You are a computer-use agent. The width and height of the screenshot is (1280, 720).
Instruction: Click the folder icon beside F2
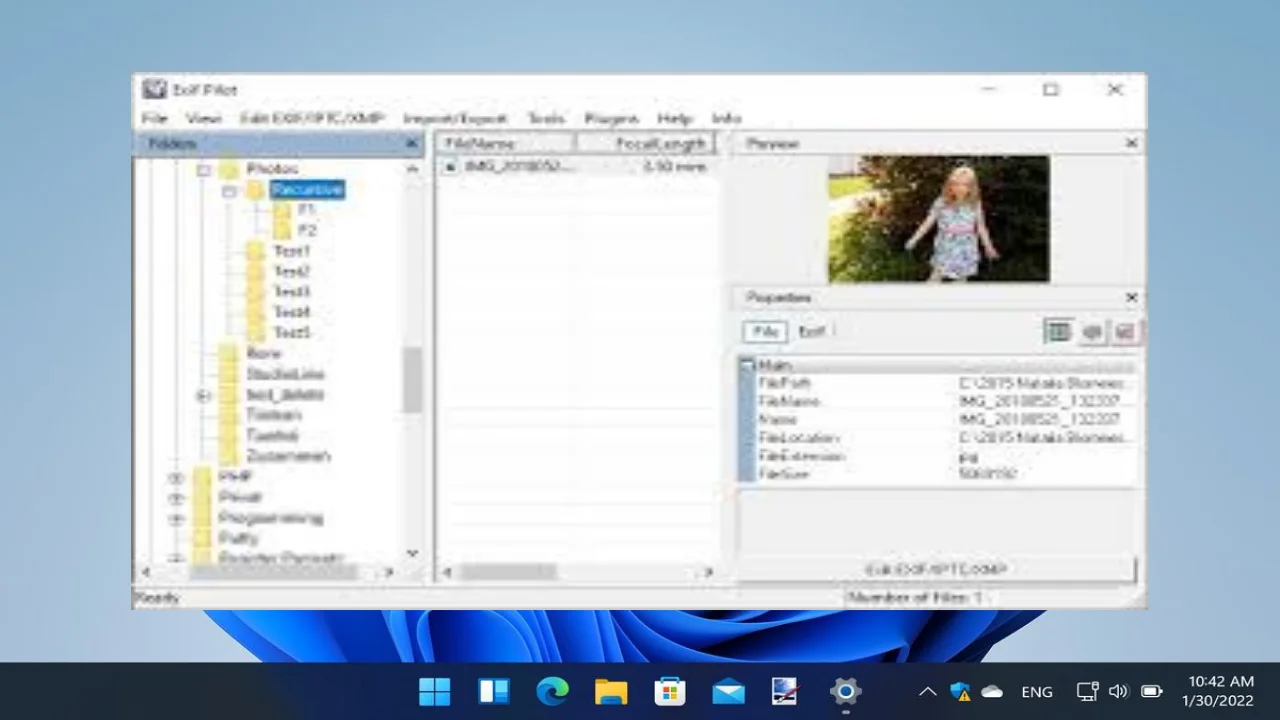tap(282, 230)
